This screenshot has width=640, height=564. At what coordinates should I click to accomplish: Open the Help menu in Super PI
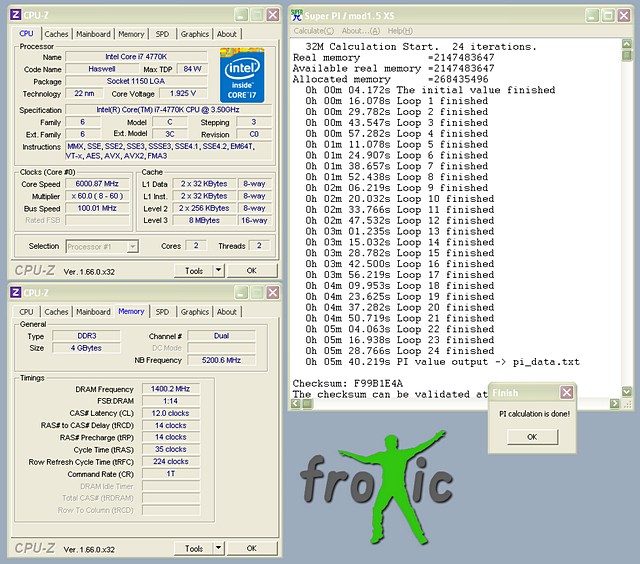[400, 31]
